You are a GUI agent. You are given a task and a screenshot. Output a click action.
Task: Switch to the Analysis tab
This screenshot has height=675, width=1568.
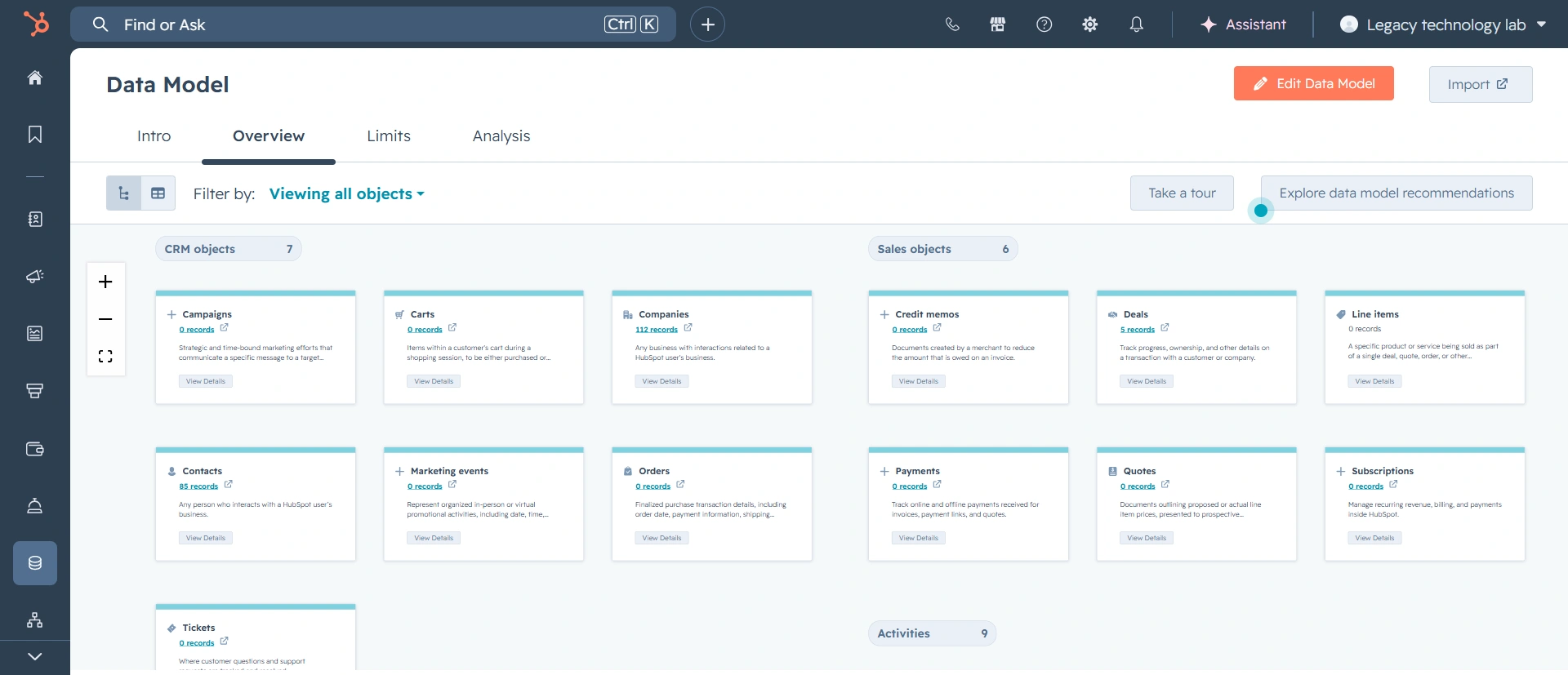[501, 136]
